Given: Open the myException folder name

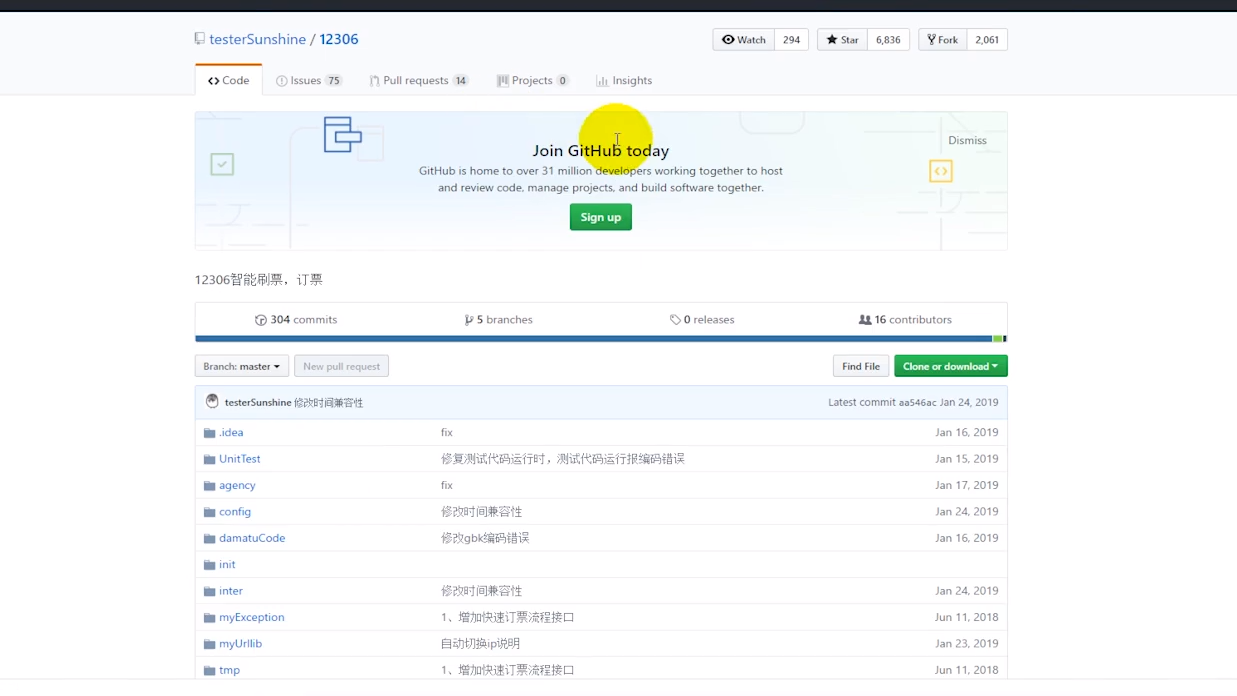Looking at the screenshot, I should pyautogui.click(x=252, y=617).
